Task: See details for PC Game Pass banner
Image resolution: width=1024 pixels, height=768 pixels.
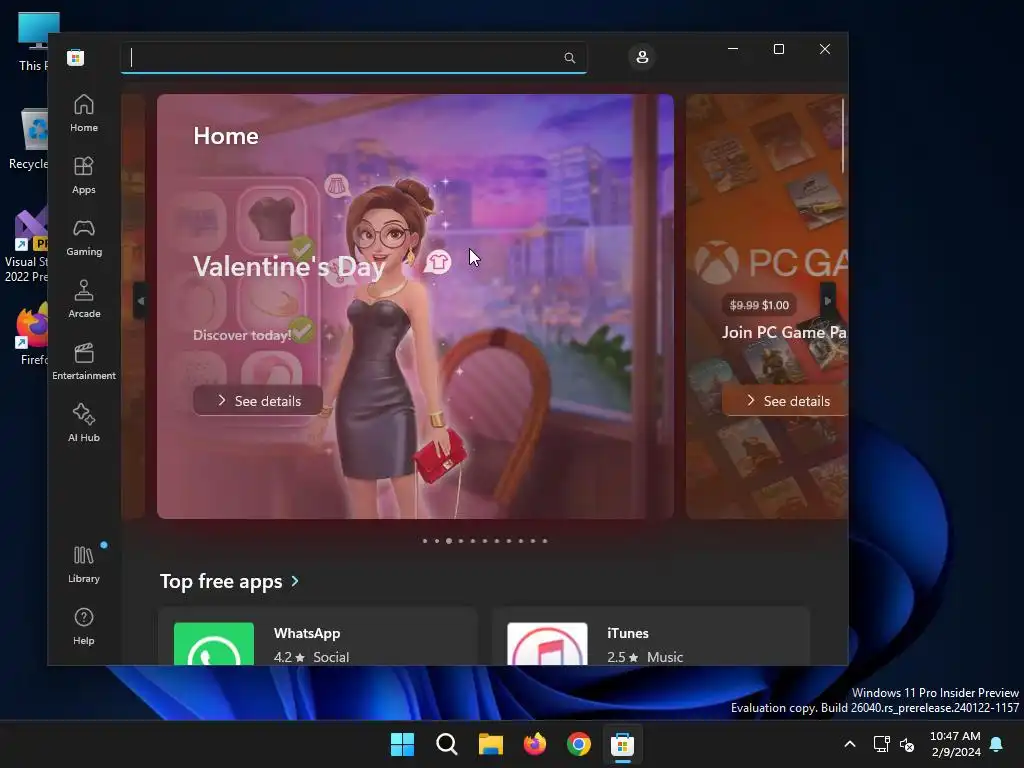Action: pyautogui.click(x=785, y=401)
